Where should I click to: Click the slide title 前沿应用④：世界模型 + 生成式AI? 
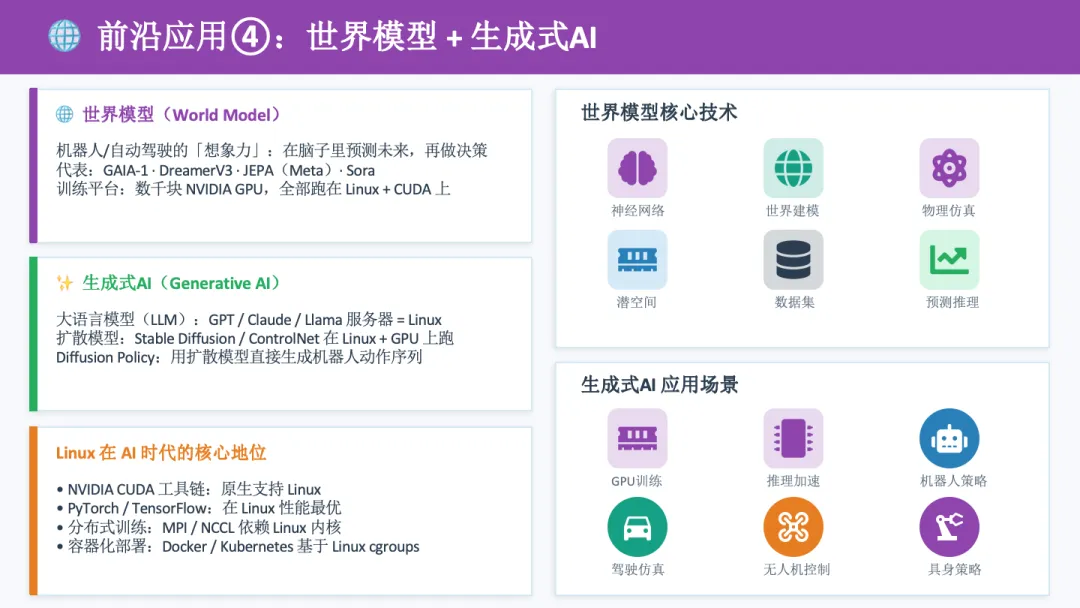[346, 36]
